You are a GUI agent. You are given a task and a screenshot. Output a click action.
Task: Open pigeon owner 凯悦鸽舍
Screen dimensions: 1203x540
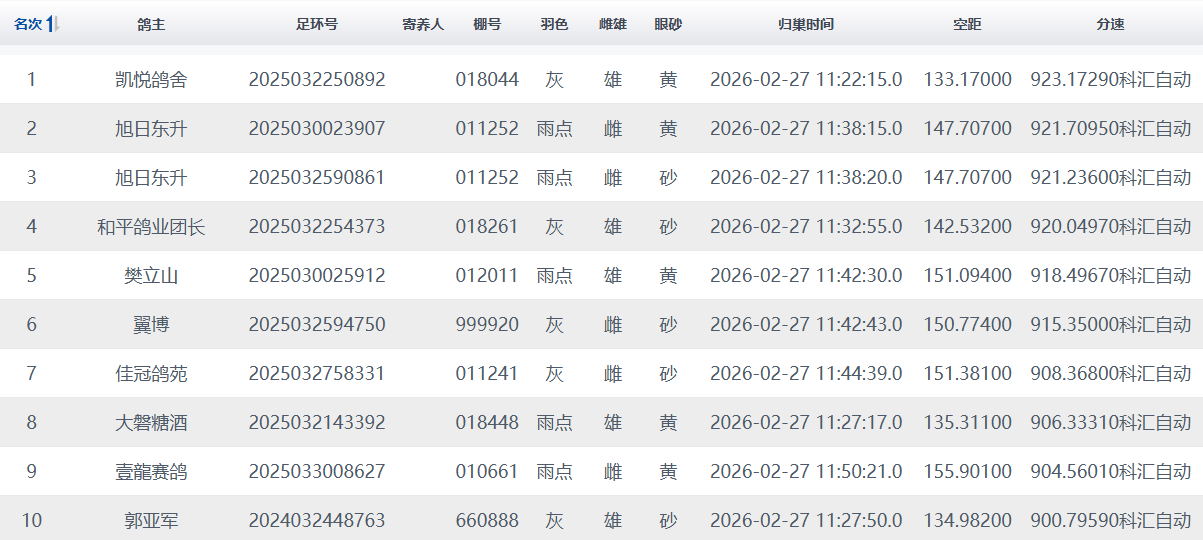[151, 79]
